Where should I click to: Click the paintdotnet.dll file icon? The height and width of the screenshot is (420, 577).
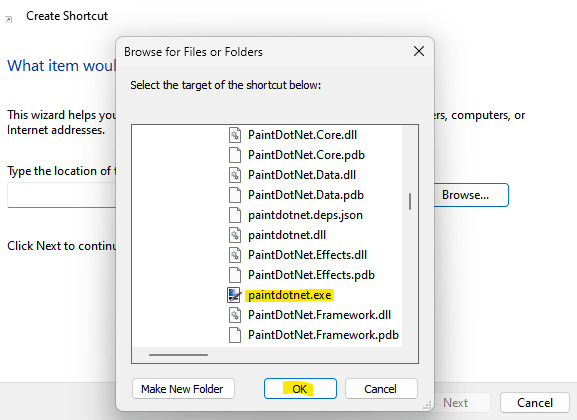(x=235, y=234)
